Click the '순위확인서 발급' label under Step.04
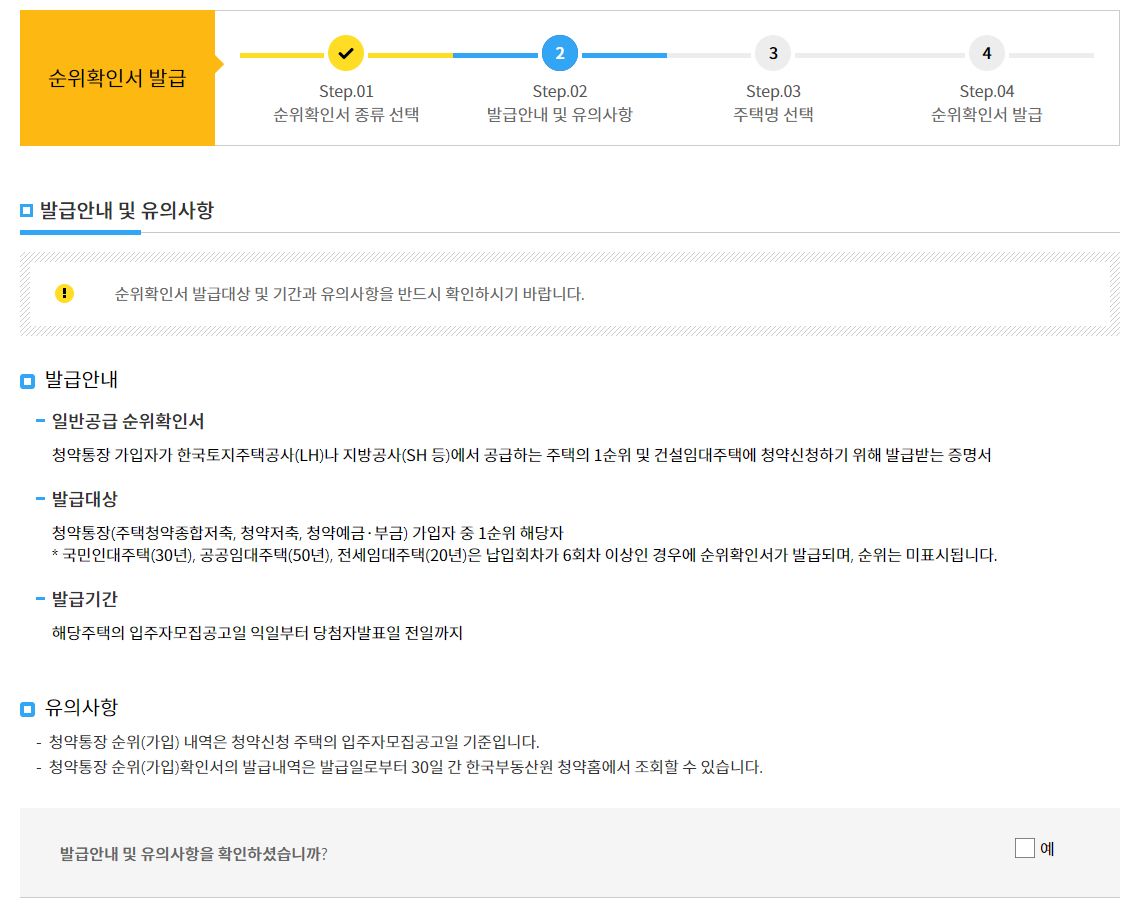The height and width of the screenshot is (907, 1141). [987, 115]
